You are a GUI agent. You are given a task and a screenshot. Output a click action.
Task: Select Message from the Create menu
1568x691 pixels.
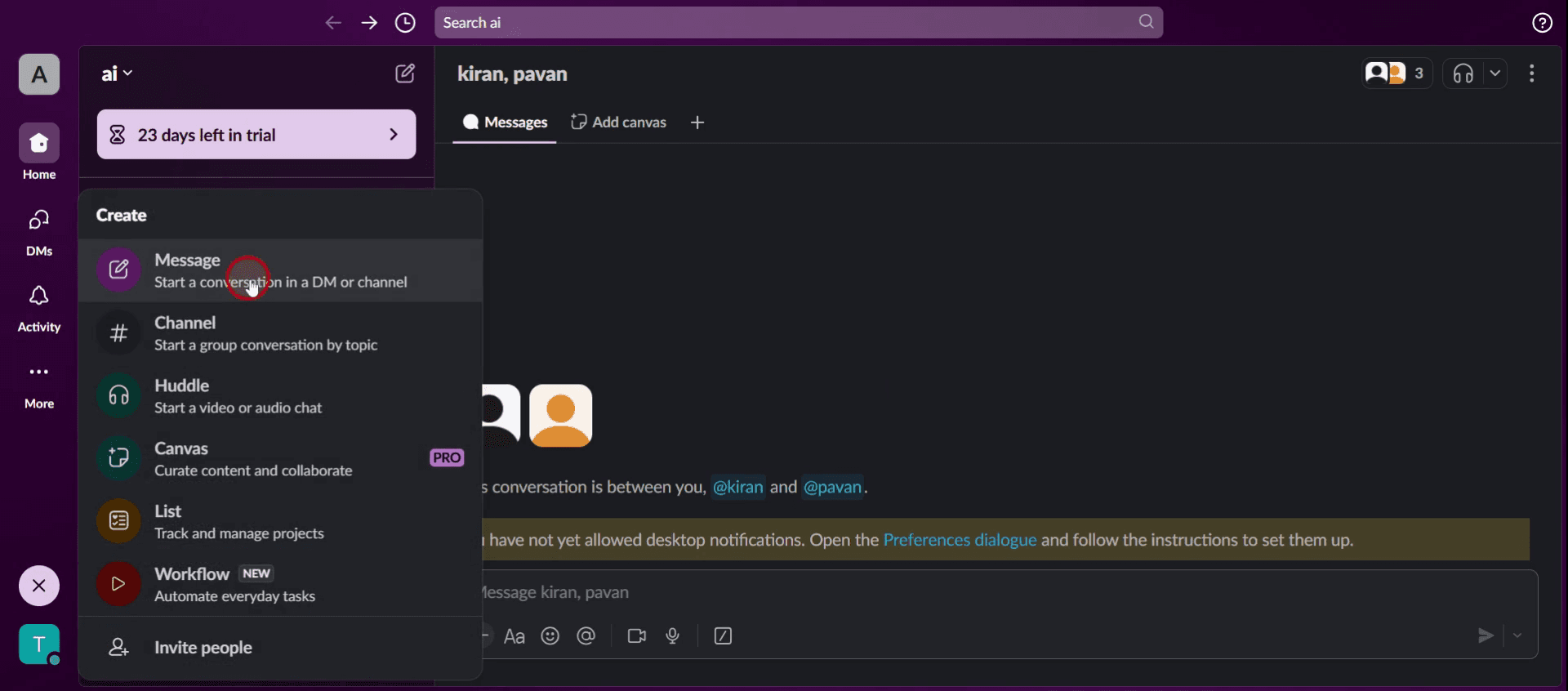[280, 270]
